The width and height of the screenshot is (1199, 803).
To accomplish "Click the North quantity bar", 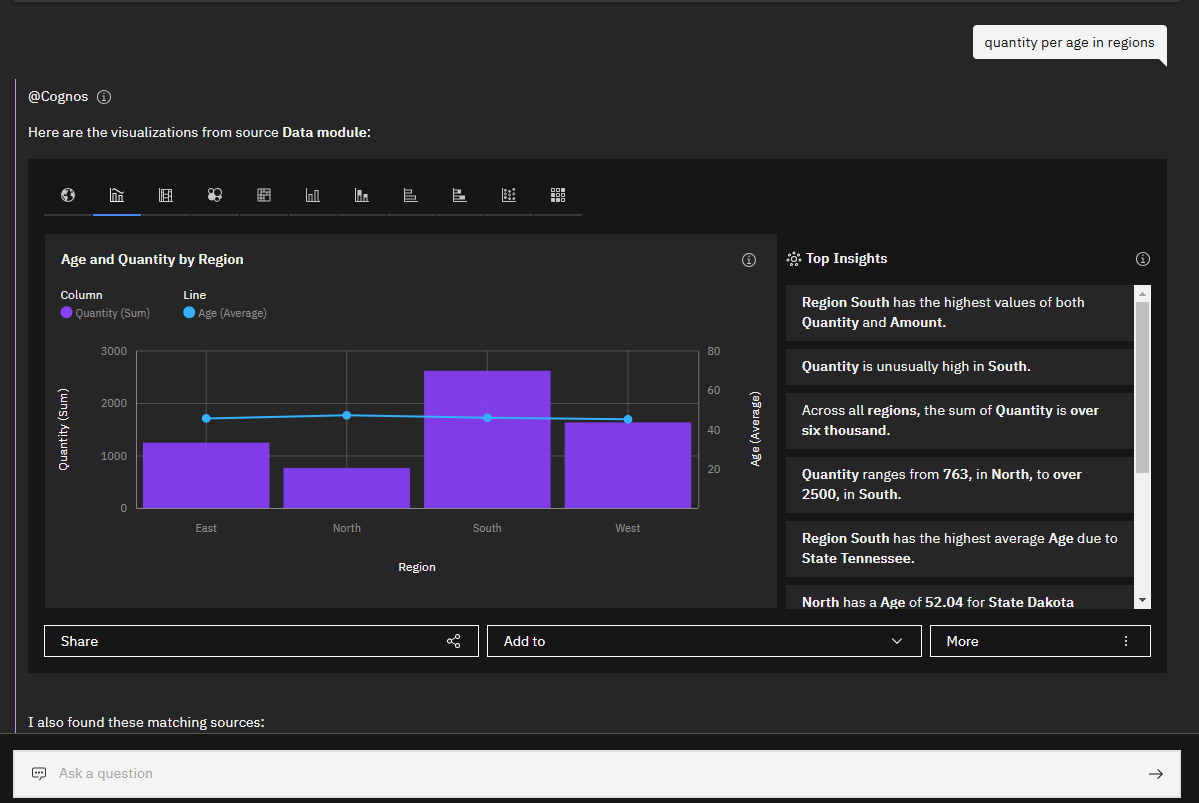I will 346,488.
